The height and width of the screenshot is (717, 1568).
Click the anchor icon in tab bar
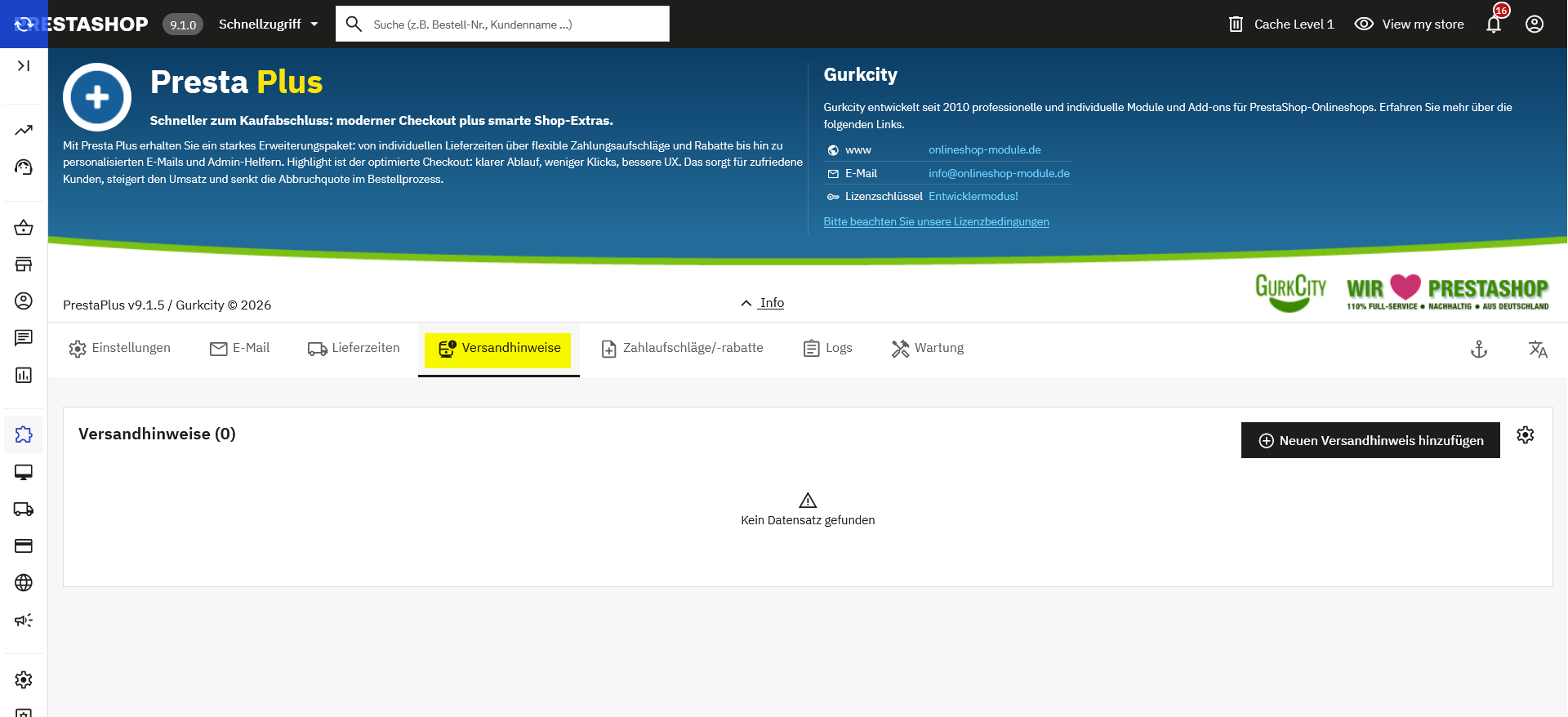tap(1479, 350)
